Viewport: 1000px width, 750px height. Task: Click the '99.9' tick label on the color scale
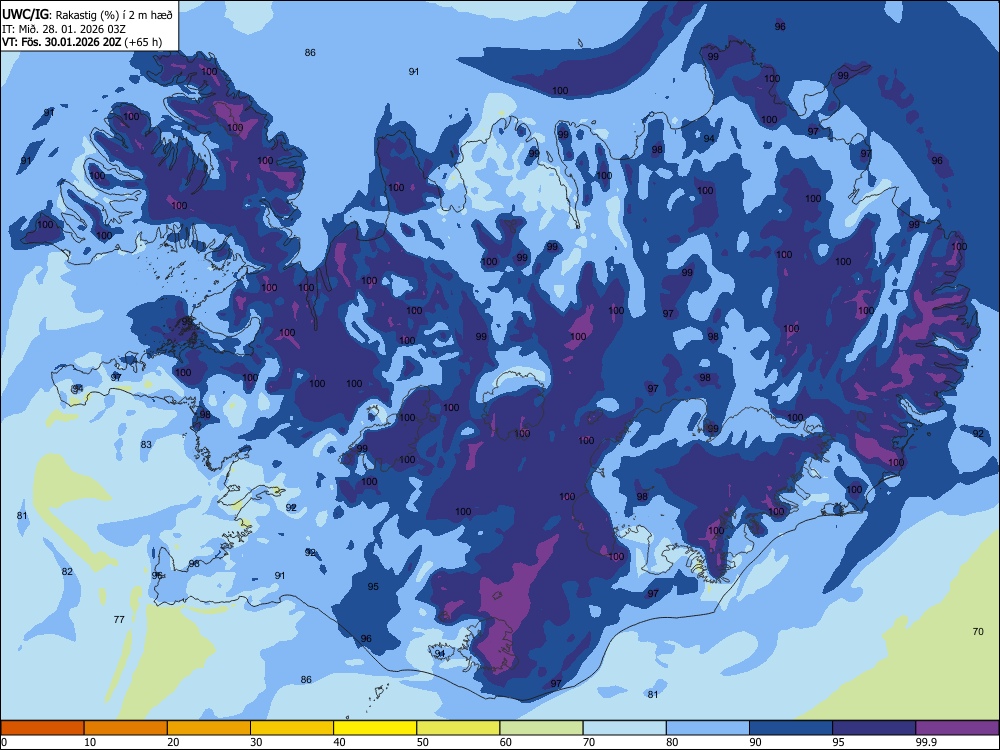click(926, 742)
